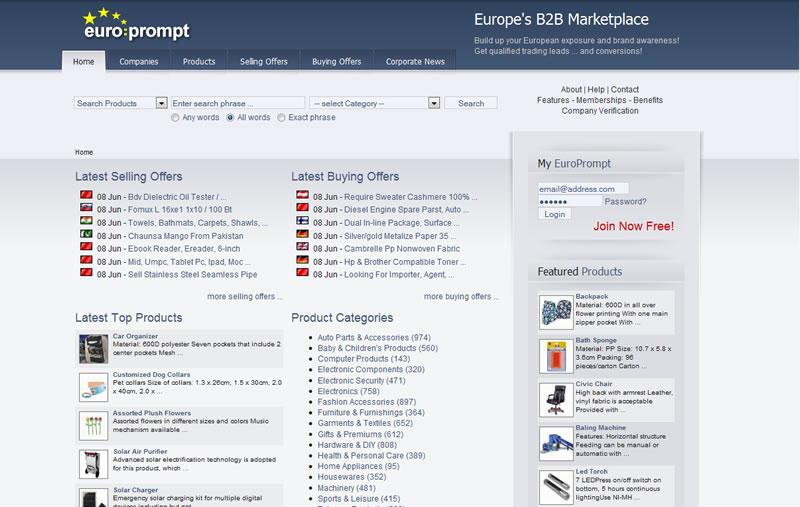Switch to the Selling Offers tab
Screen dimensions: 800x507
(263, 62)
